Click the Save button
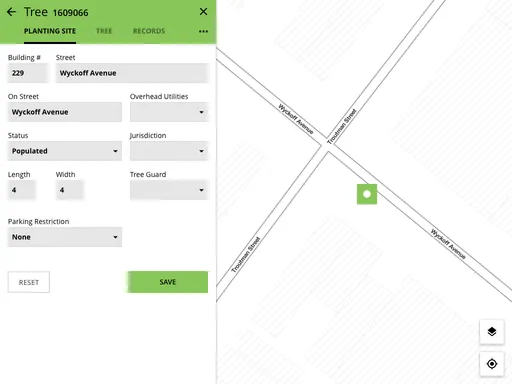The image size is (512, 384). click(168, 282)
